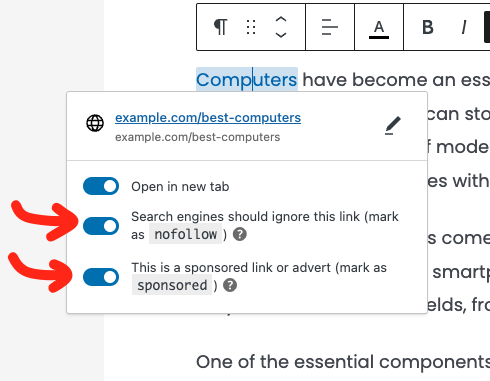Open the text color picker

pyautogui.click(x=379, y=29)
